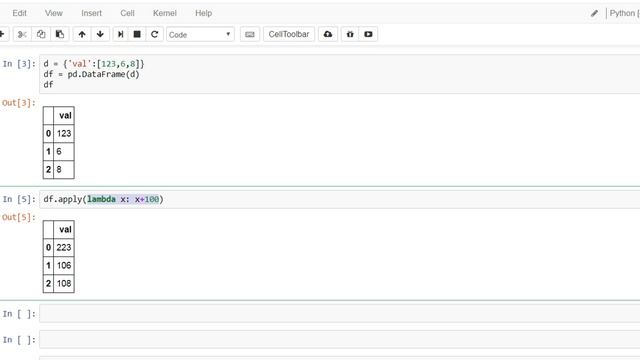Click the gift icon in toolbar
Screen dimensions: 640x360
click(x=350, y=34)
